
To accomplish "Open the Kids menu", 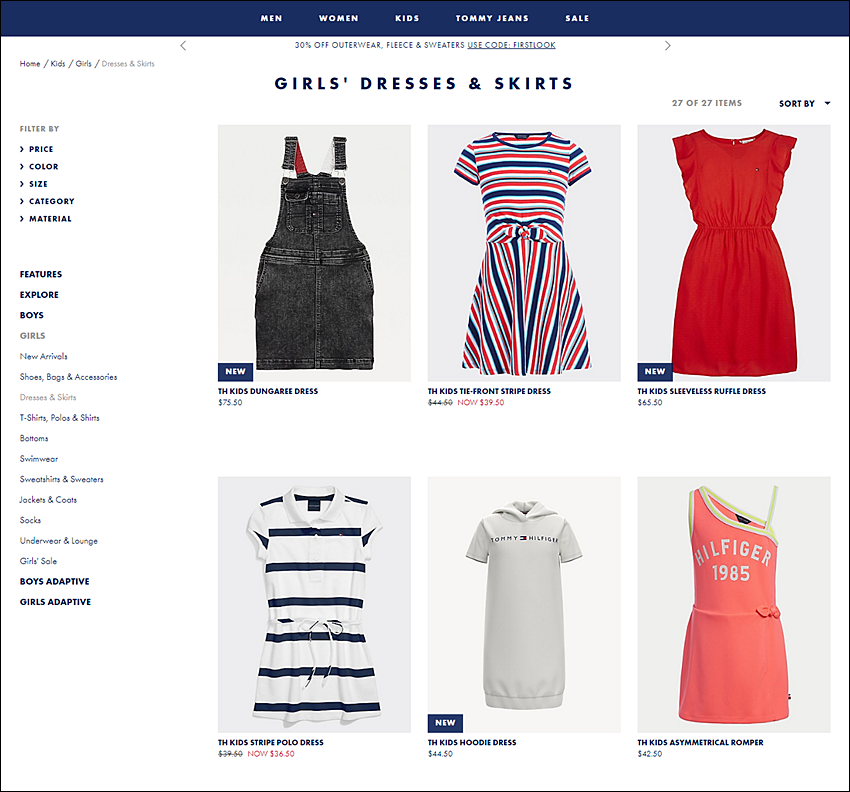I will click(407, 18).
